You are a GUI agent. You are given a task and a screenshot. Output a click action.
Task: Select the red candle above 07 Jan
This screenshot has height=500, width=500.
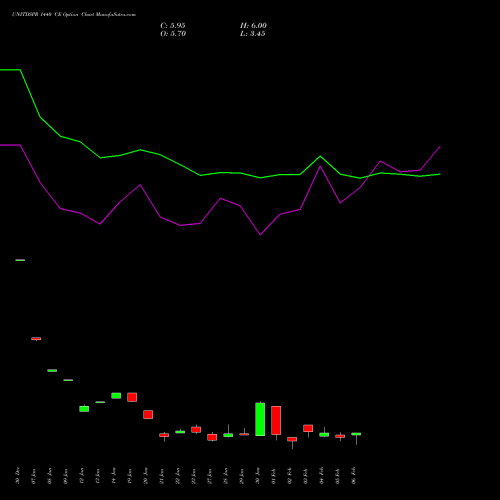36,339
